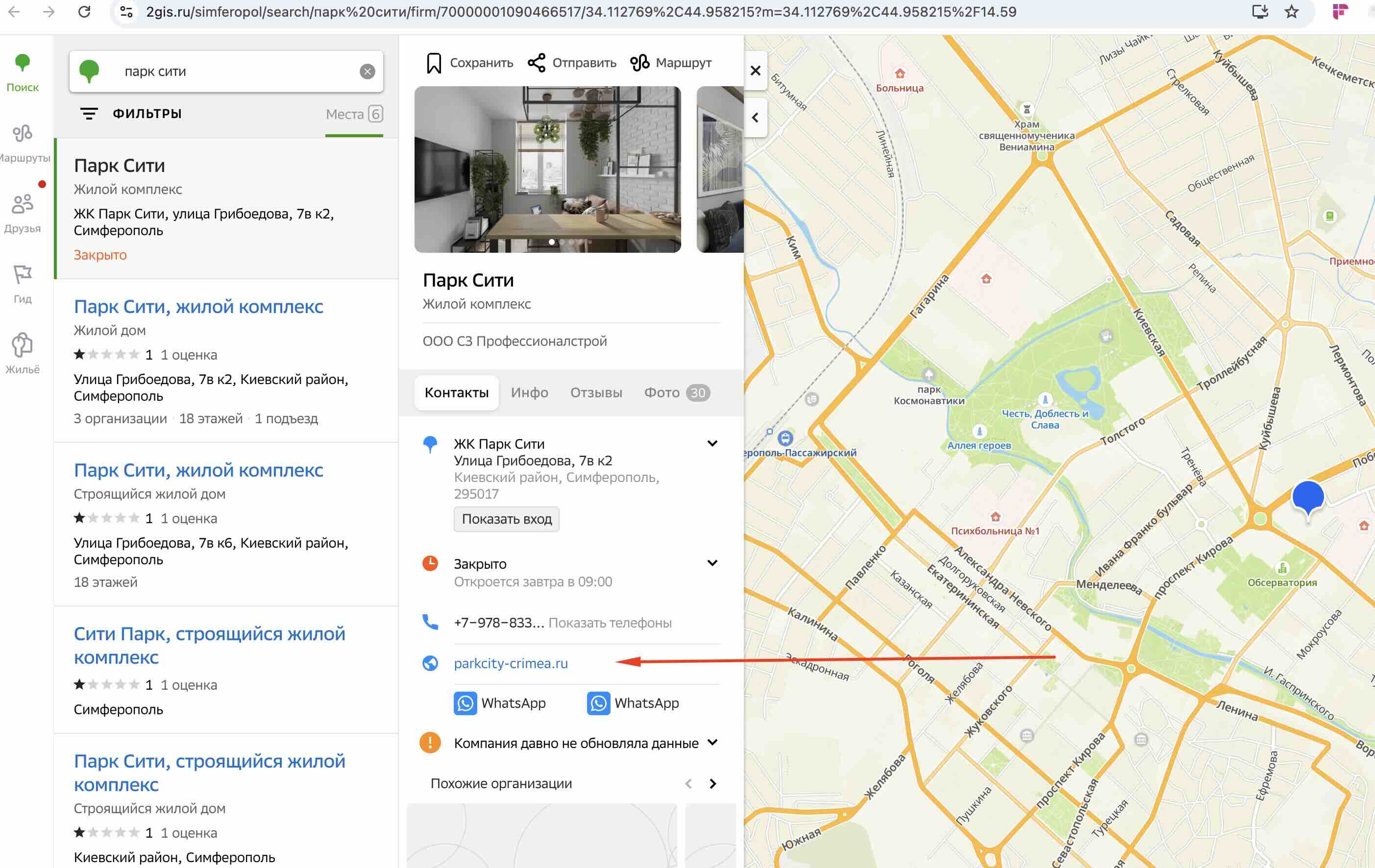
Task: Save the place with Сохранить bookmark
Action: (469, 63)
